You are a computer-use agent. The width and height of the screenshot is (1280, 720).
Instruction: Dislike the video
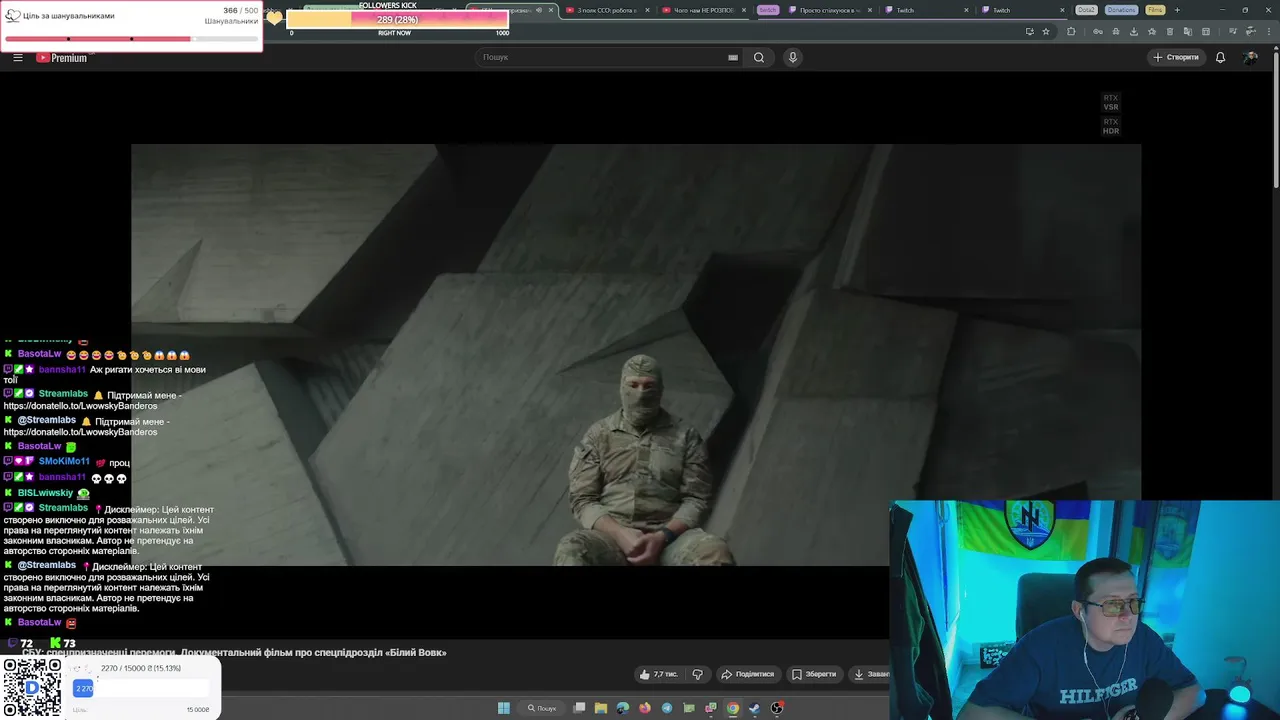[x=698, y=674]
